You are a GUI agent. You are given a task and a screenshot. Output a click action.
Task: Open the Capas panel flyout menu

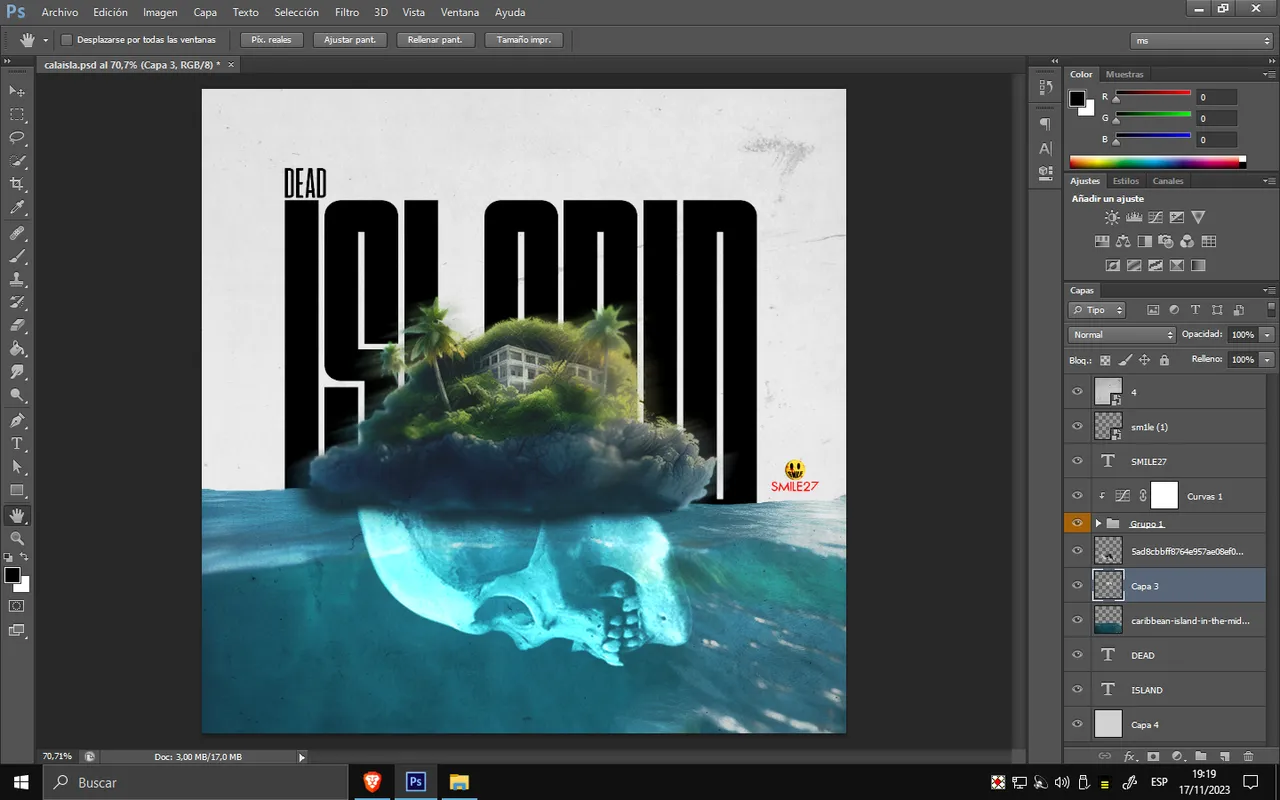point(1270,290)
